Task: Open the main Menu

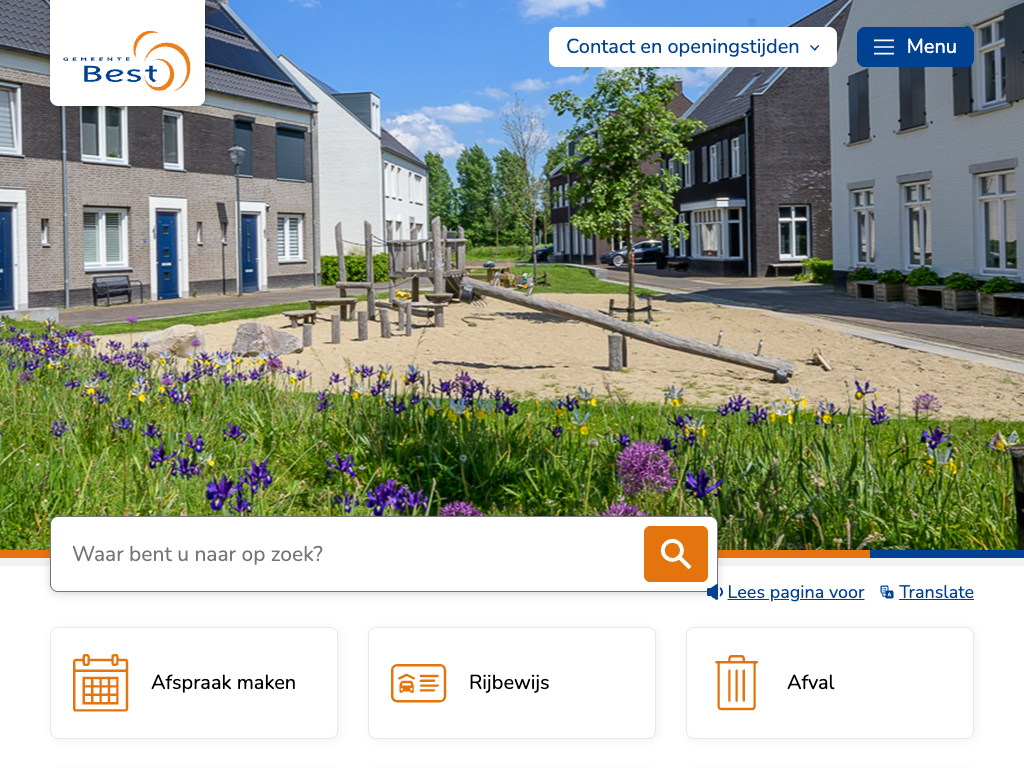Action: coord(914,47)
